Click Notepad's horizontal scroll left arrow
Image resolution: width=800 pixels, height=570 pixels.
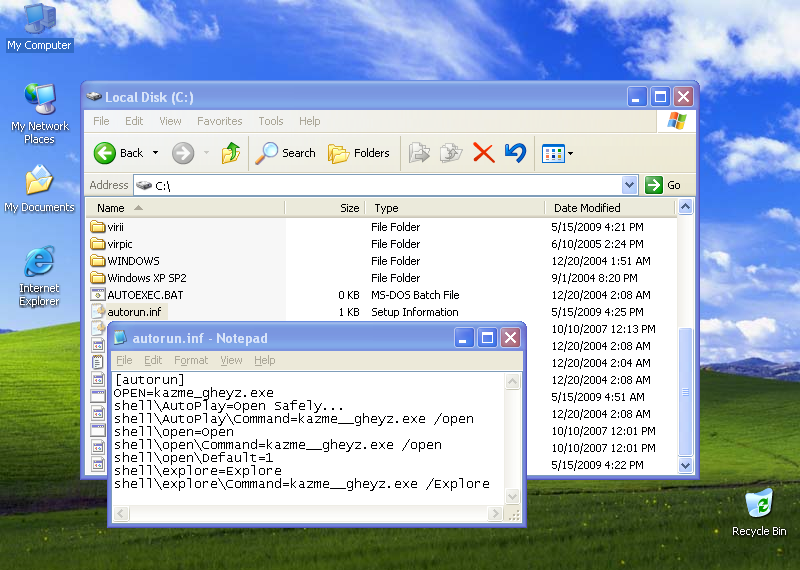(x=121, y=513)
